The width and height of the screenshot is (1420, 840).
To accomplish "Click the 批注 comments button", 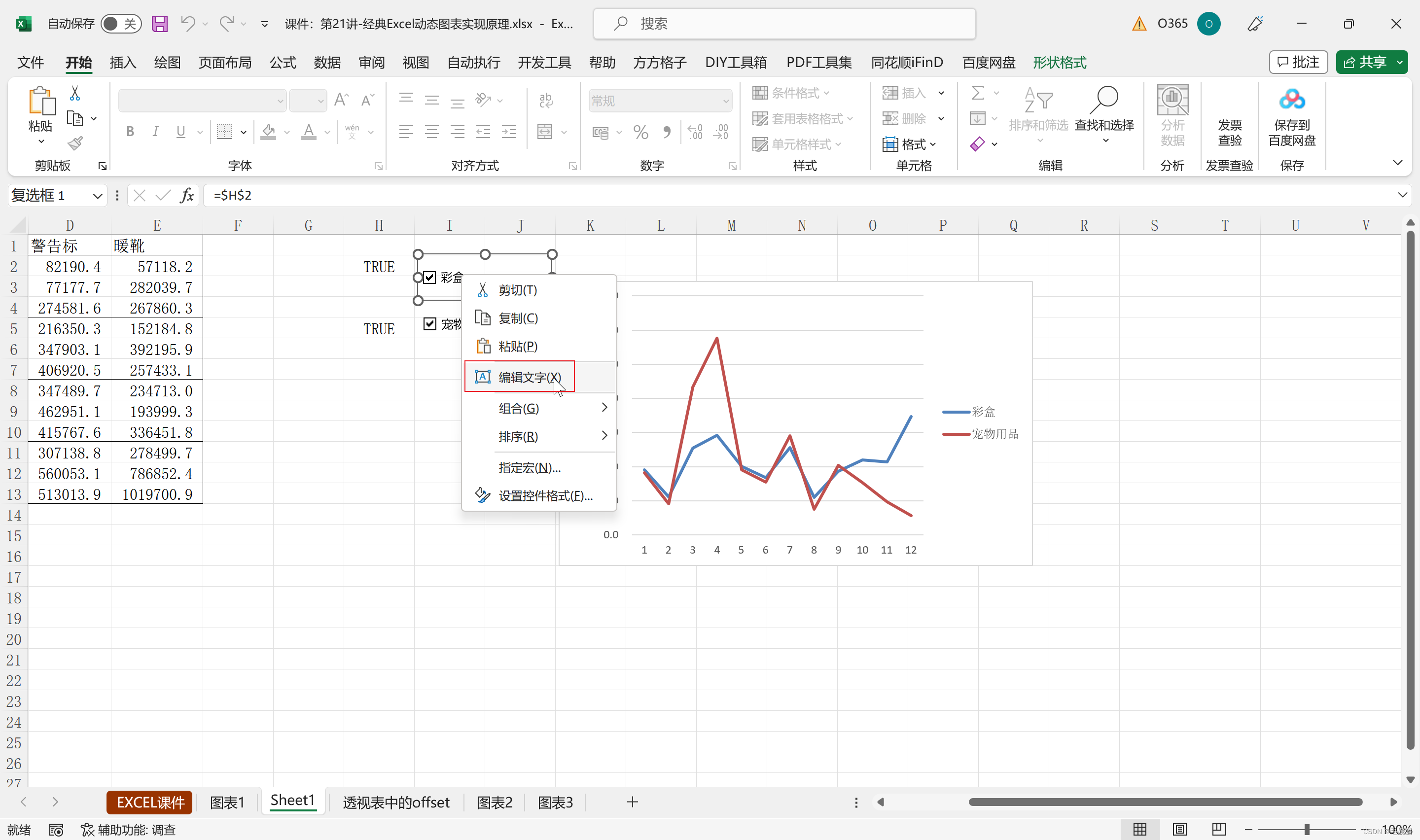I will [x=1298, y=62].
